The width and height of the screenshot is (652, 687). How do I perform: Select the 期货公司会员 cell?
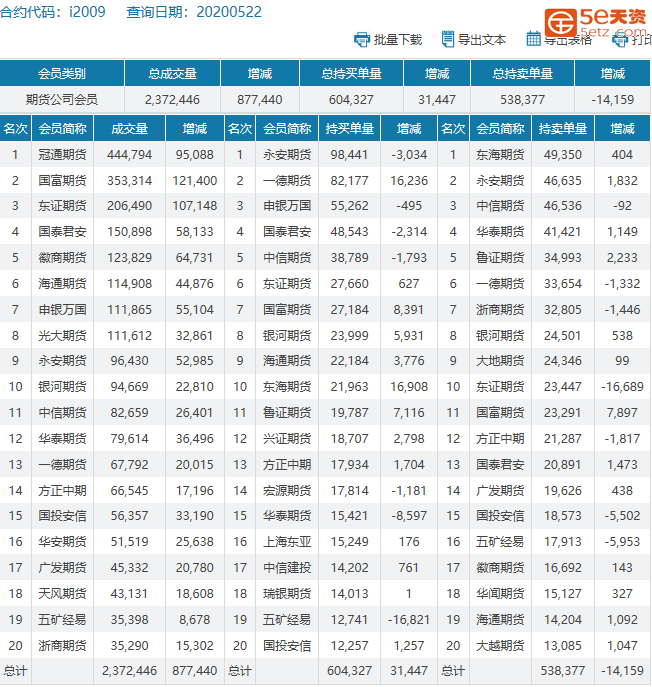pos(62,100)
